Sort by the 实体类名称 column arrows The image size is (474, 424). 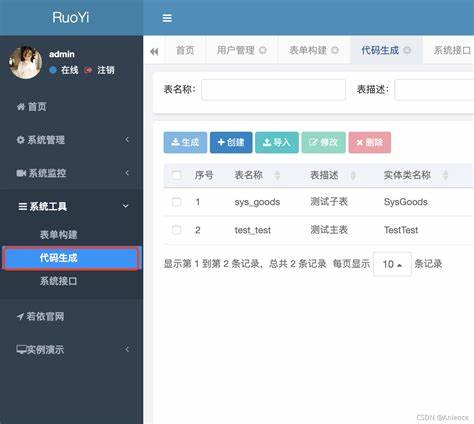[445, 175]
